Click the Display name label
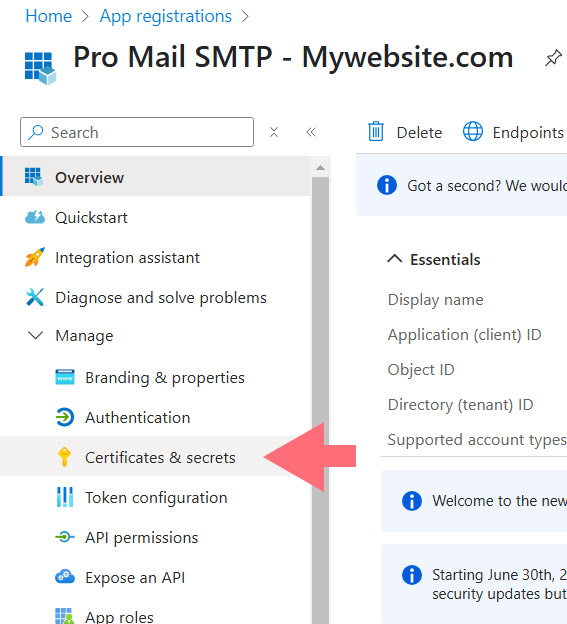 [x=436, y=300]
